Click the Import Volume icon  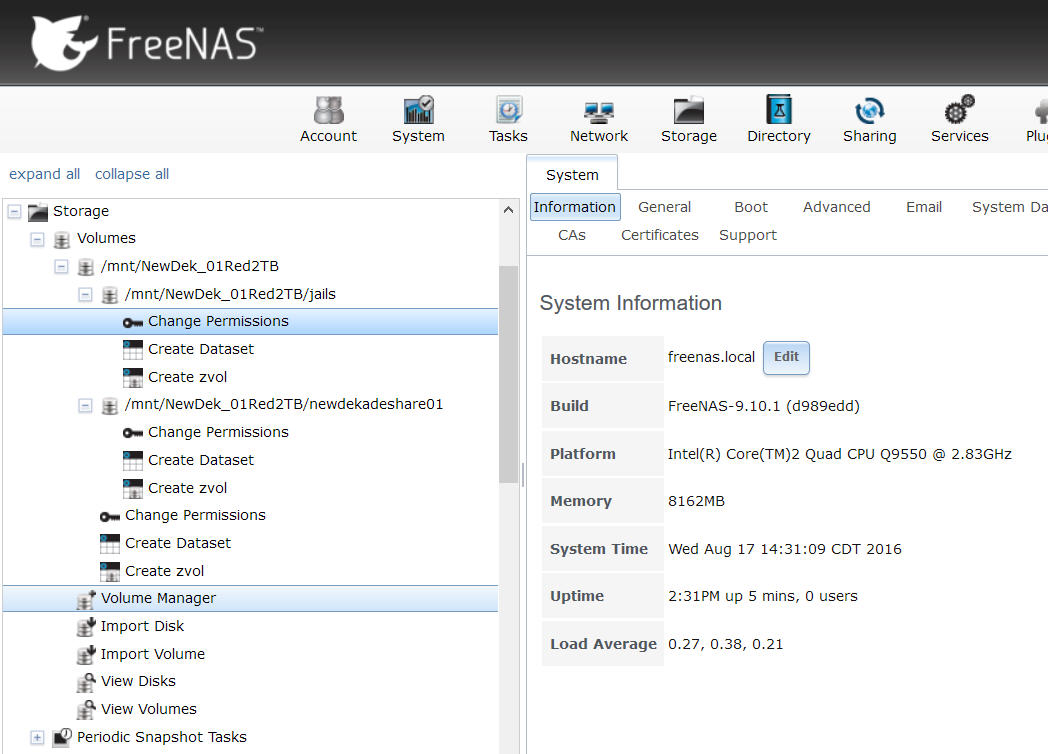click(86, 654)
